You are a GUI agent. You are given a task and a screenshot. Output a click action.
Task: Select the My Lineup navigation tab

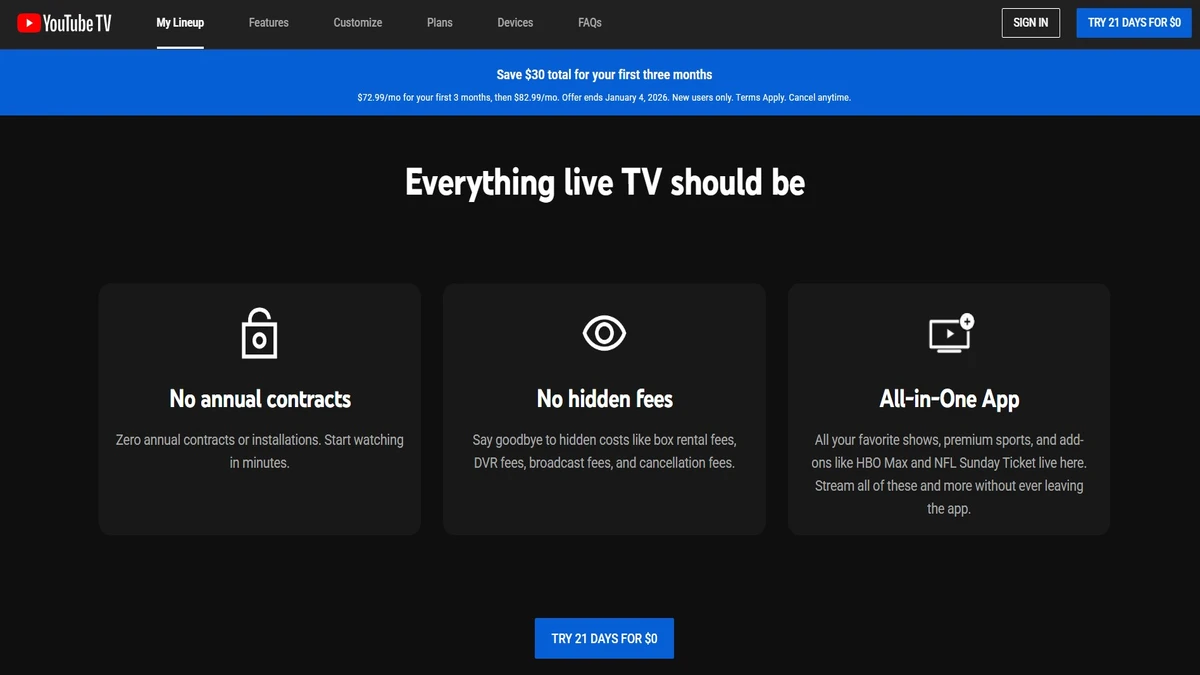(x=180, y=22)
